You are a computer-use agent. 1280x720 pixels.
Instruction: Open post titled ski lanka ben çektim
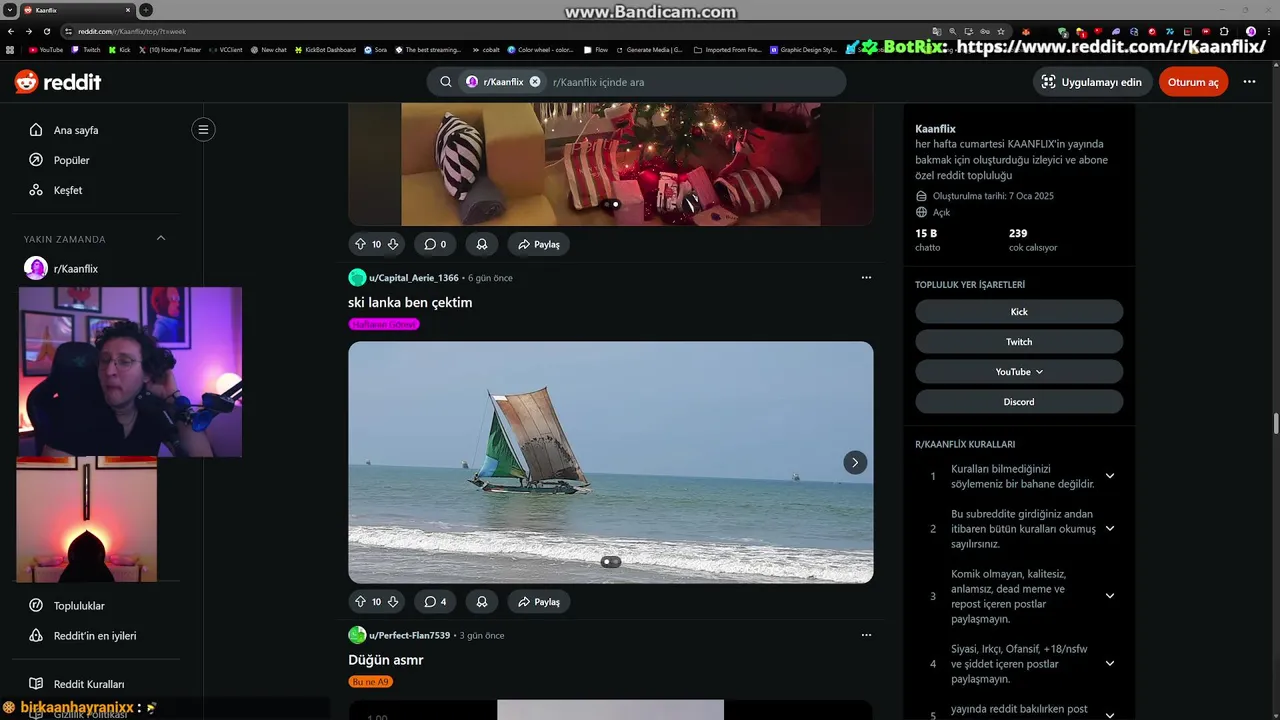click(x=410, y=302)
